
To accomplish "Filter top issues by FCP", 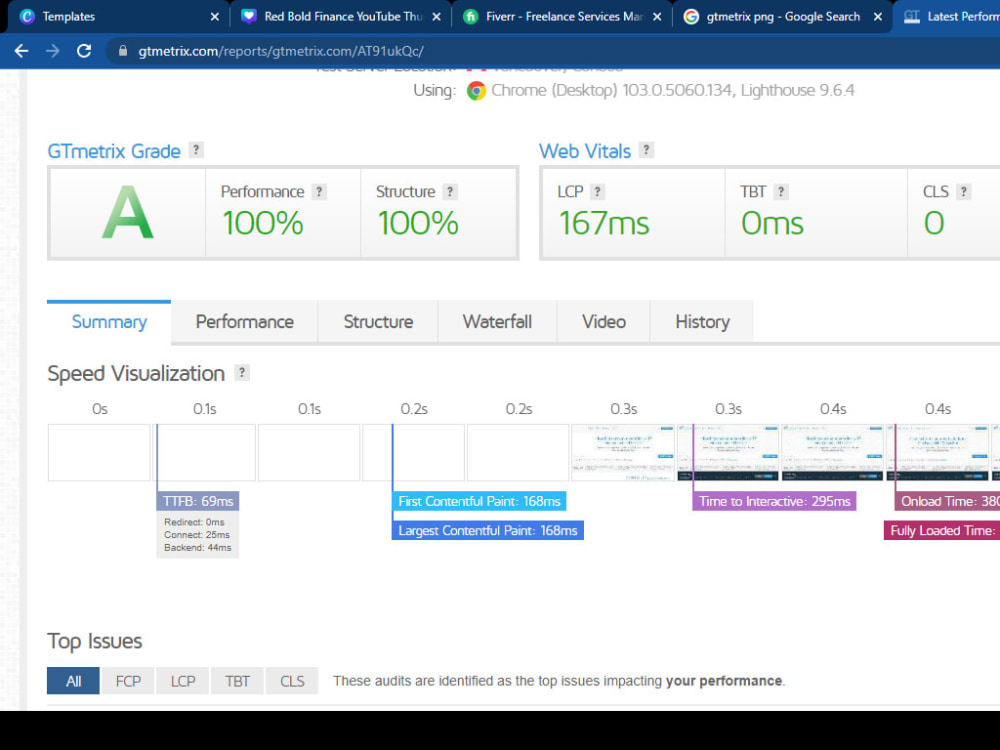I will click(x=128, y=681).
